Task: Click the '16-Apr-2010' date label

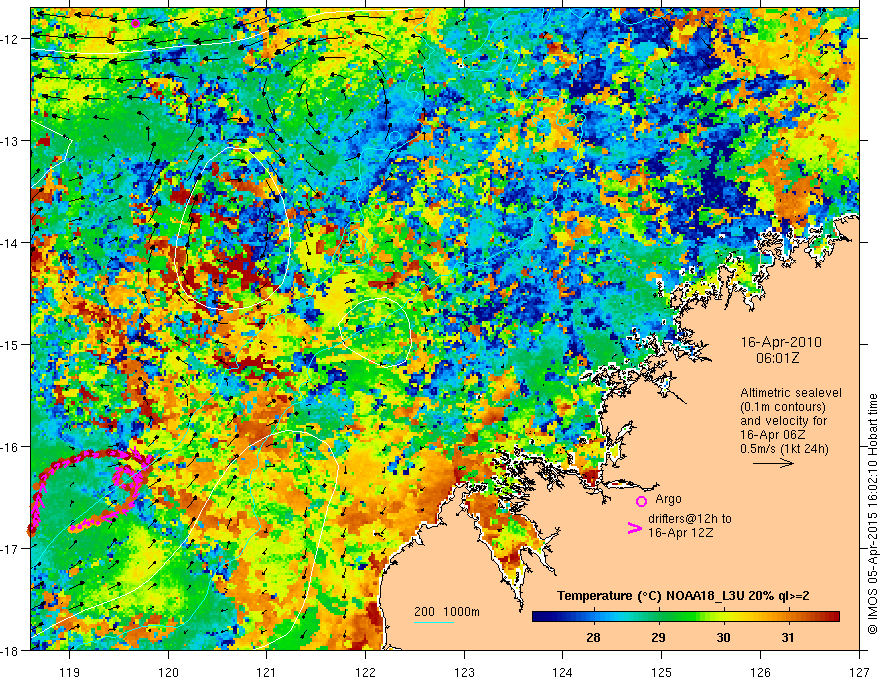Action: 781,342
